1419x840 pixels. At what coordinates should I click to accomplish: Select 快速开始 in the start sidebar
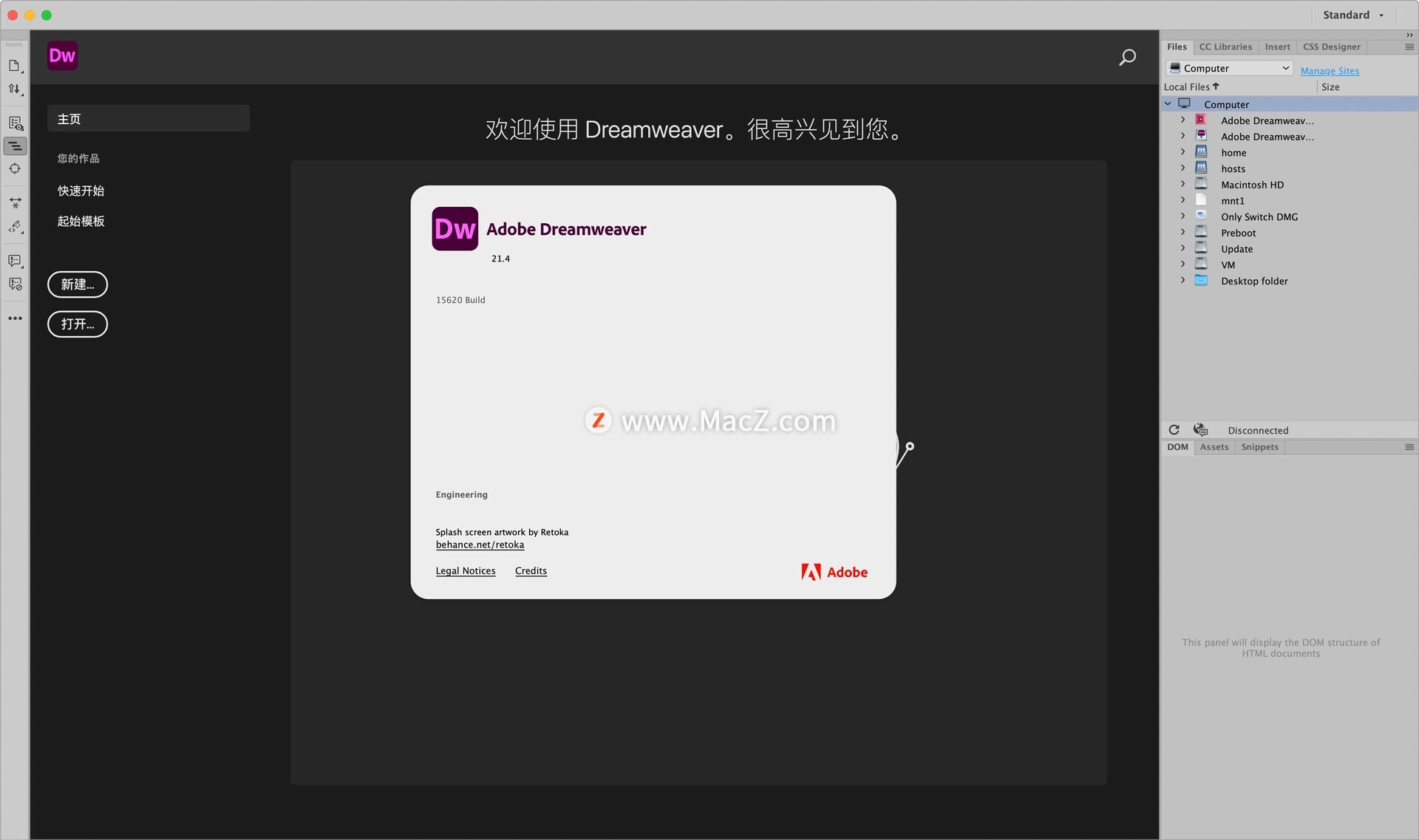pos(81,191)
